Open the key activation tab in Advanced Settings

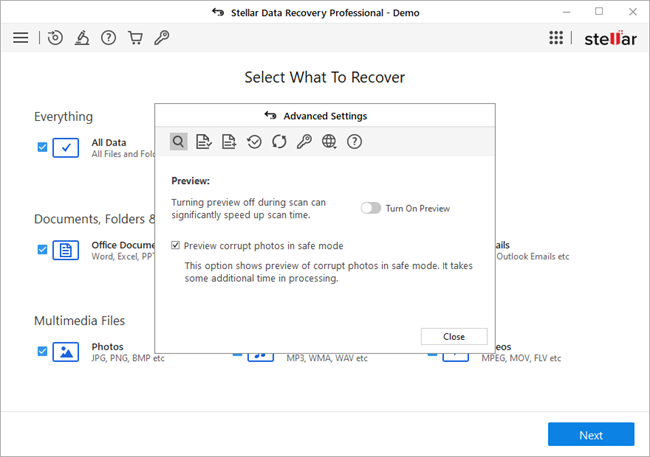304,142
